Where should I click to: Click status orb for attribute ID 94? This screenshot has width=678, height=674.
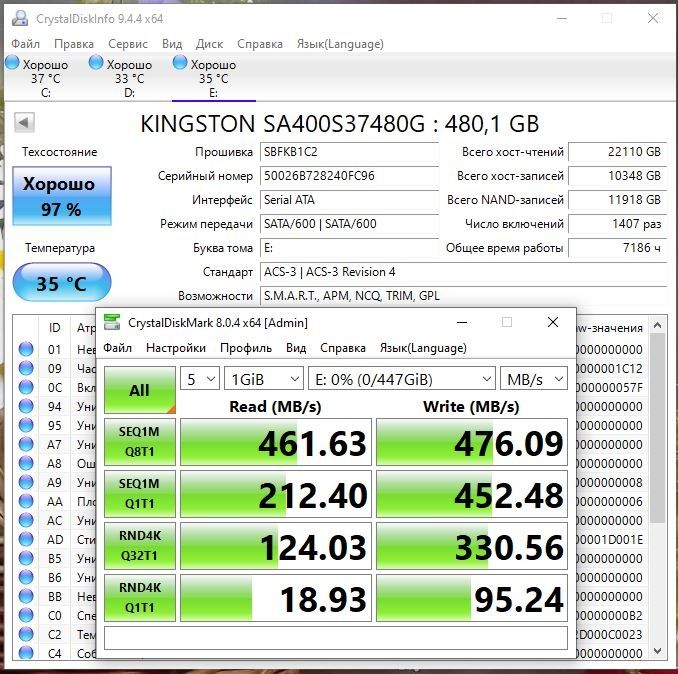[26, 406]
